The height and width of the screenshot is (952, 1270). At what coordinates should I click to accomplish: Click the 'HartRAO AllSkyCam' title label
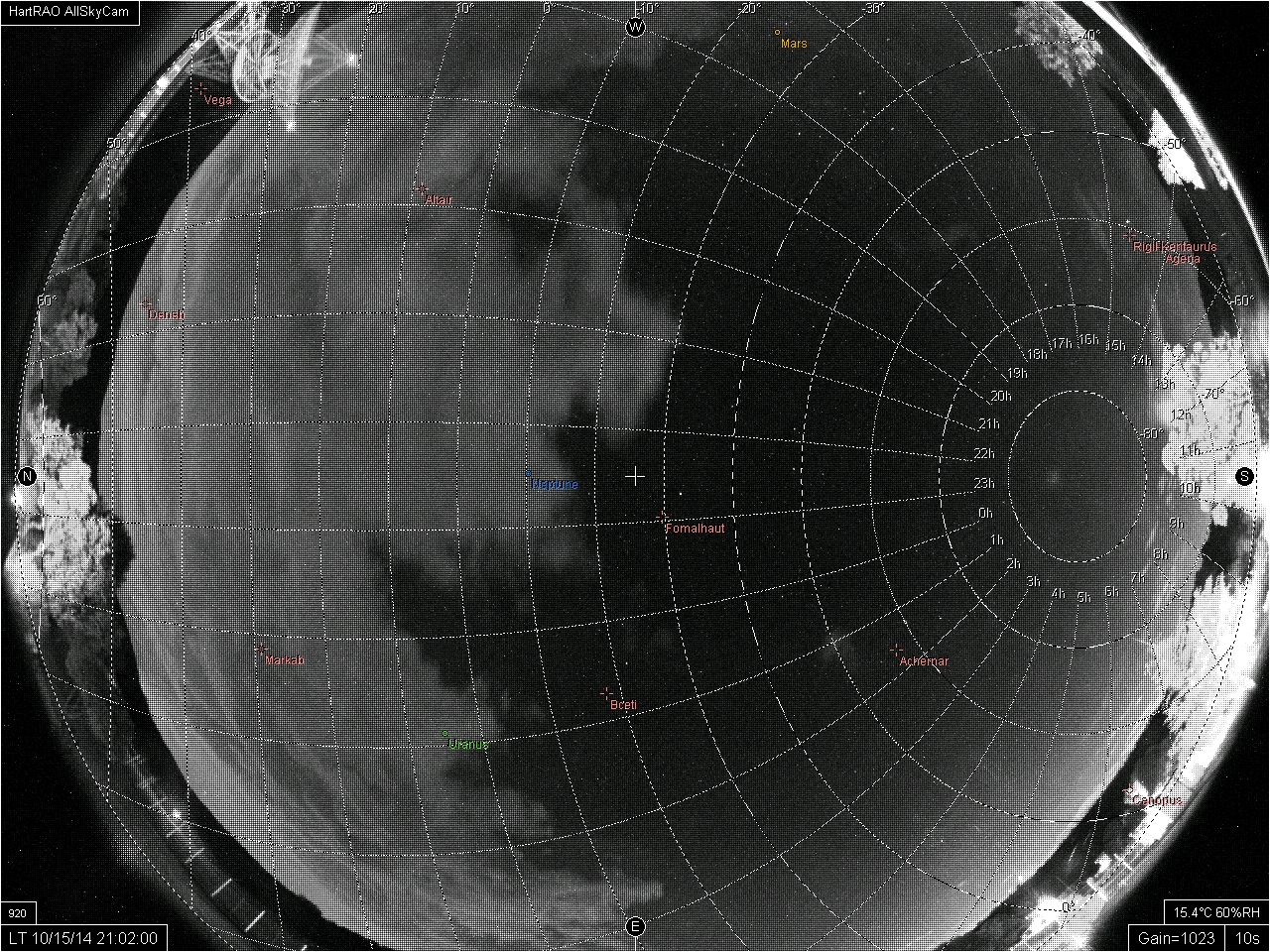click(x=67, y=12)
